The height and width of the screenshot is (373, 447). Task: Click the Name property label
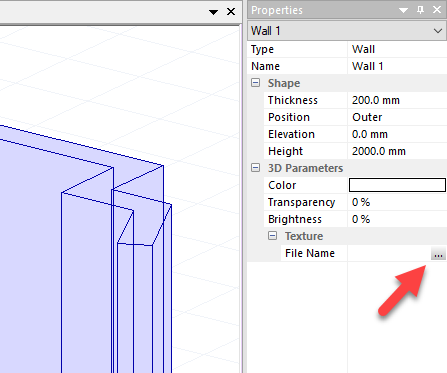point(265,66)
